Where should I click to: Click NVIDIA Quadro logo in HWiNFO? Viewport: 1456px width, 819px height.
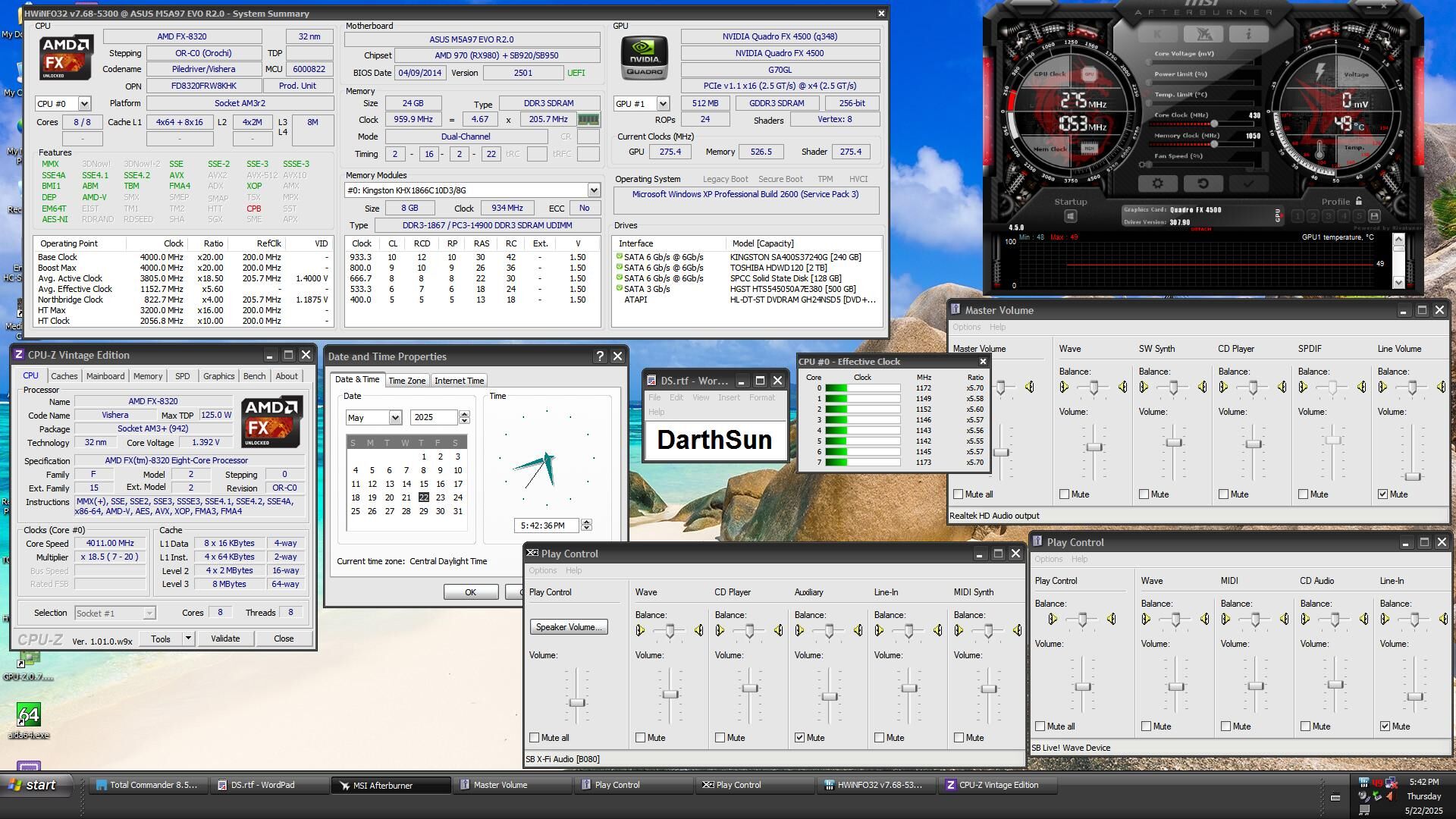pos(645,57)
